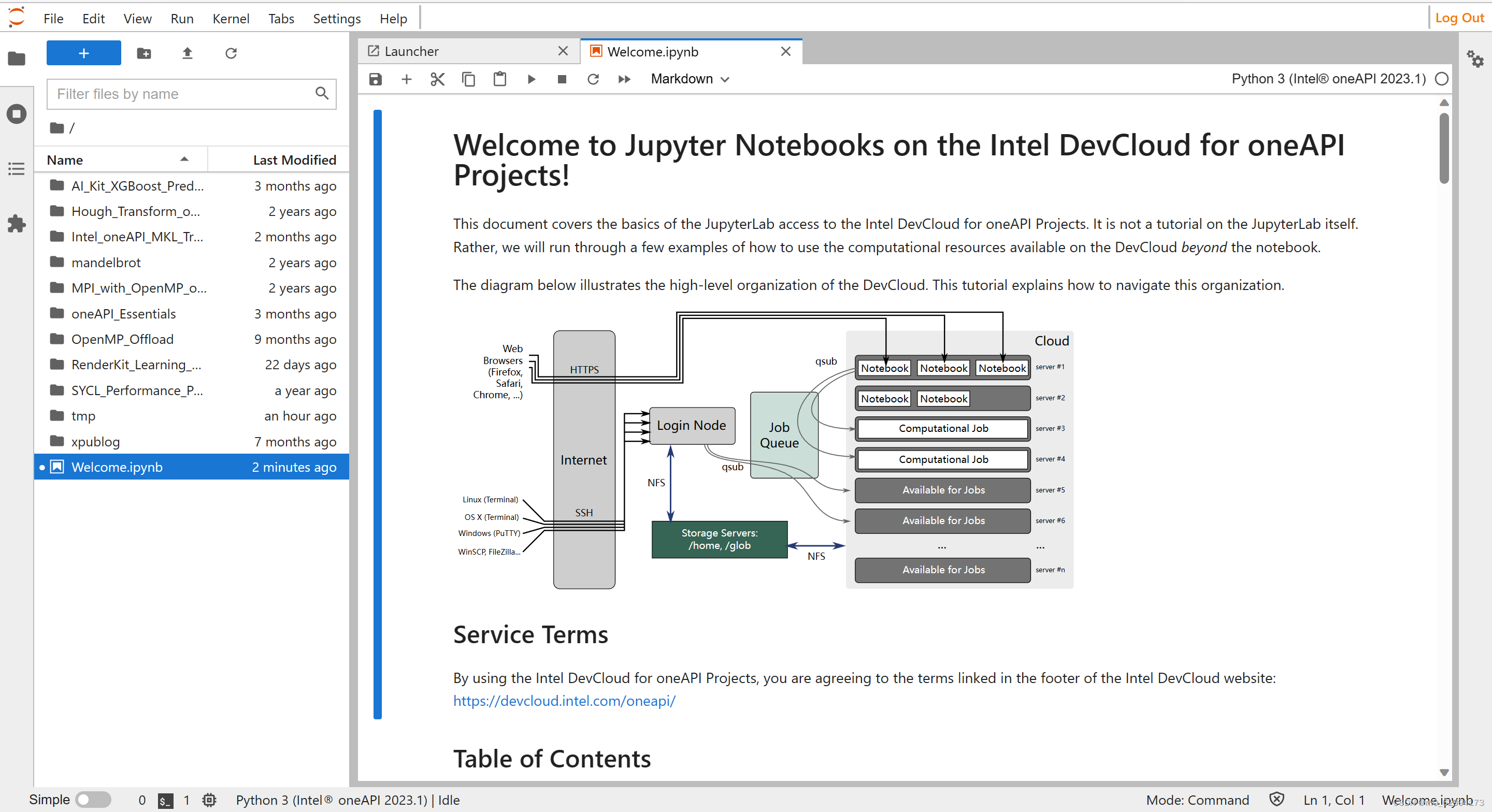
Task: Toggle Simple interface mode switch
Action: tap(93, 799)
